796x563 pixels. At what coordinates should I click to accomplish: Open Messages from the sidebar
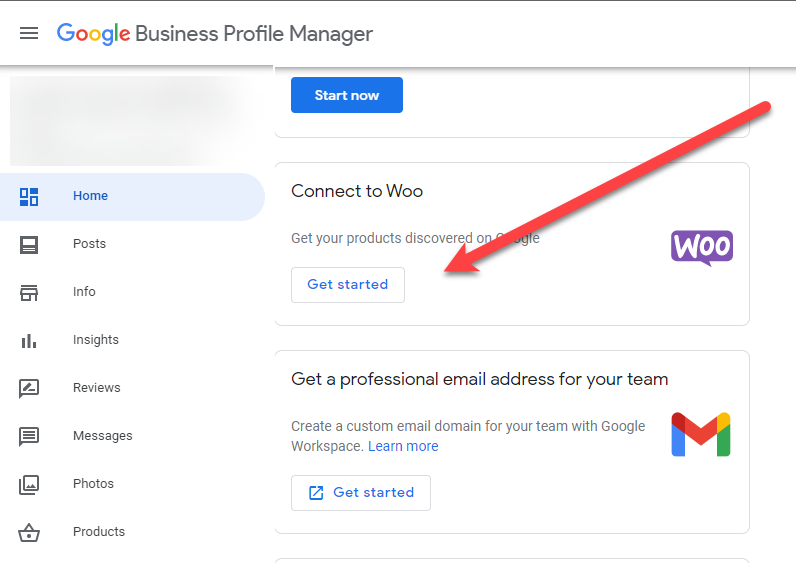(x=103, y=436)
